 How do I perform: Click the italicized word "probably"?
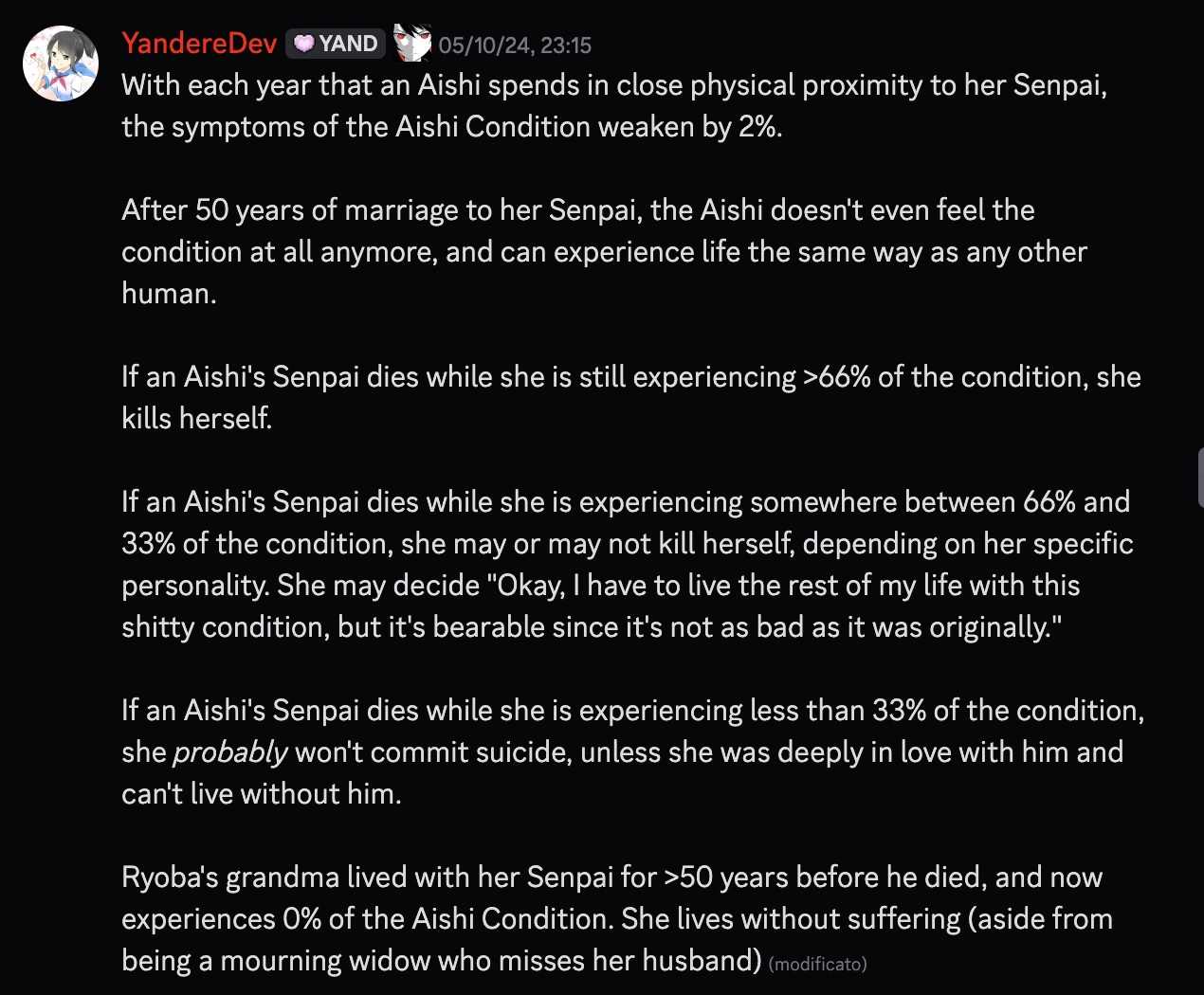click(230, 752)
